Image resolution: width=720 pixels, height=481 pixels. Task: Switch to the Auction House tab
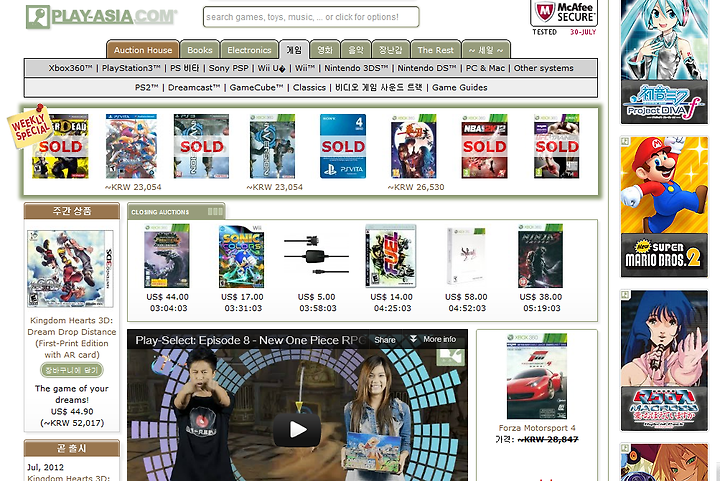tap(143, 50)
